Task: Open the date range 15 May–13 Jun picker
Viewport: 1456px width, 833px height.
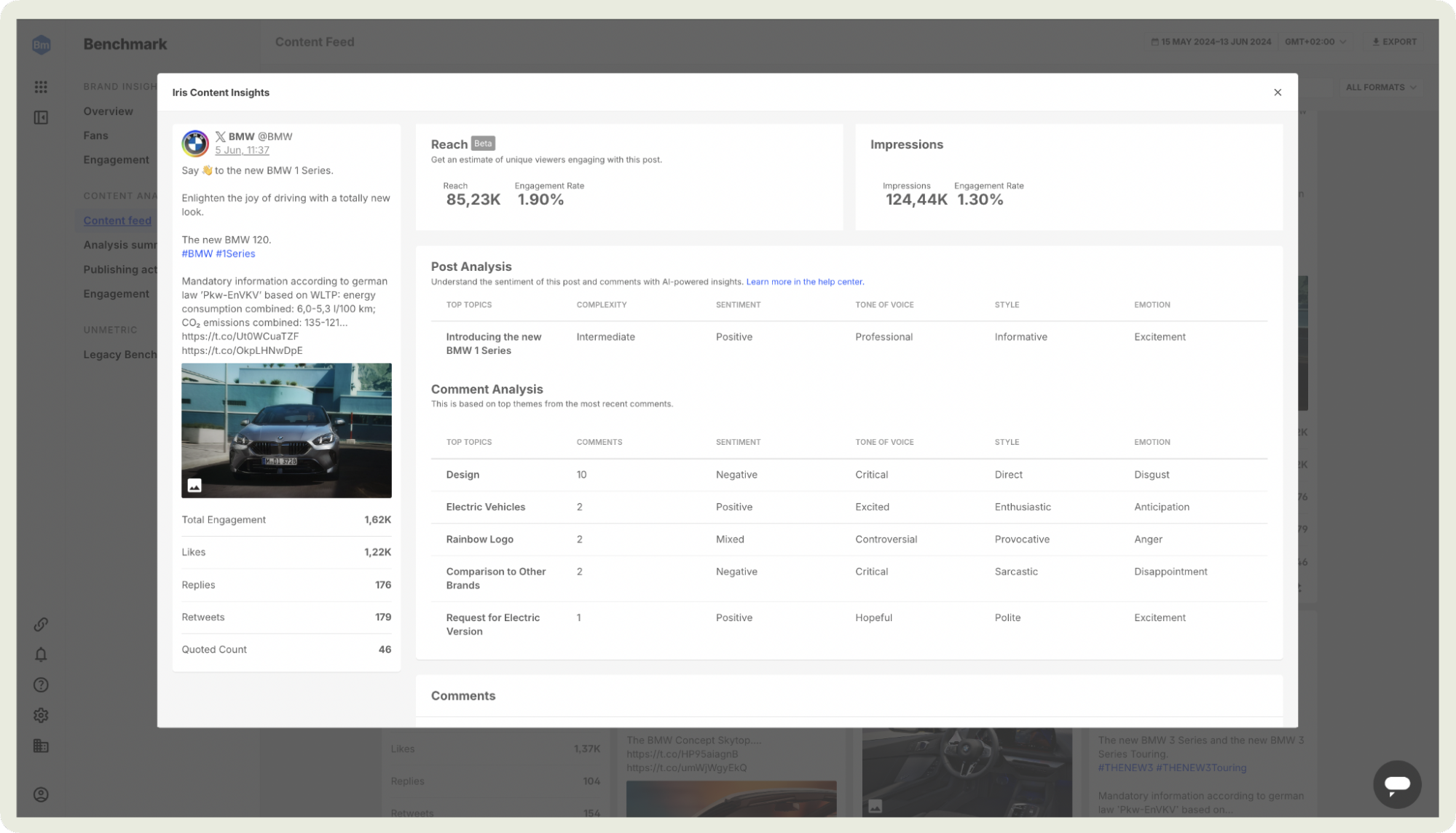Action: (1211, 42)
